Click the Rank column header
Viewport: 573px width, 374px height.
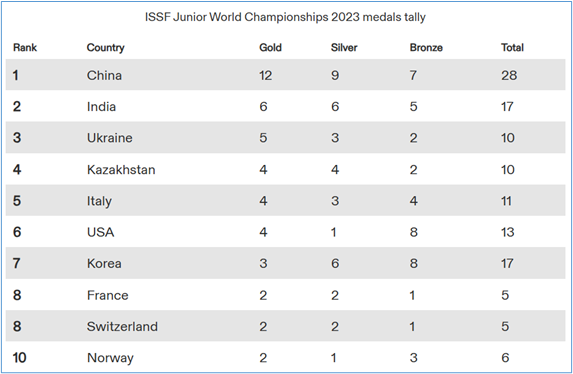click(25, 48)
